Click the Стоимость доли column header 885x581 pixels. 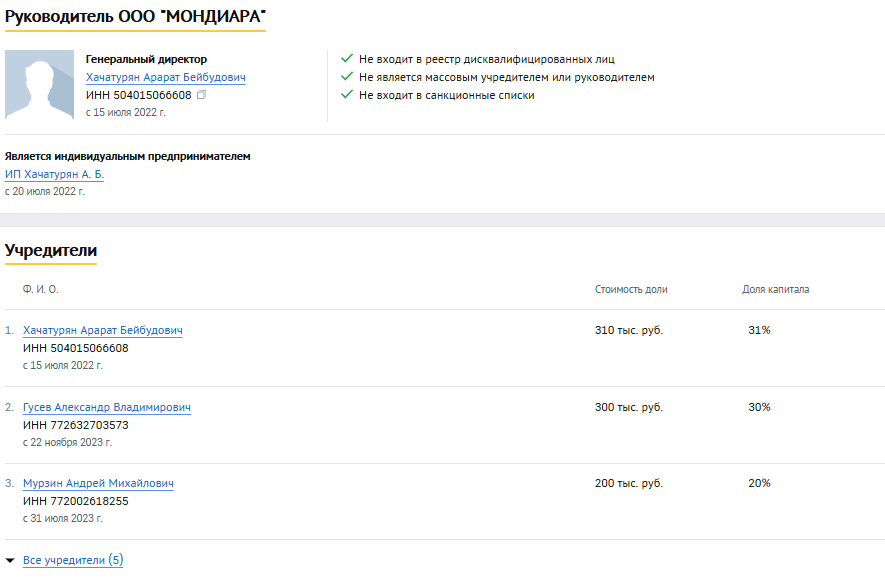[x=631, y=289]
